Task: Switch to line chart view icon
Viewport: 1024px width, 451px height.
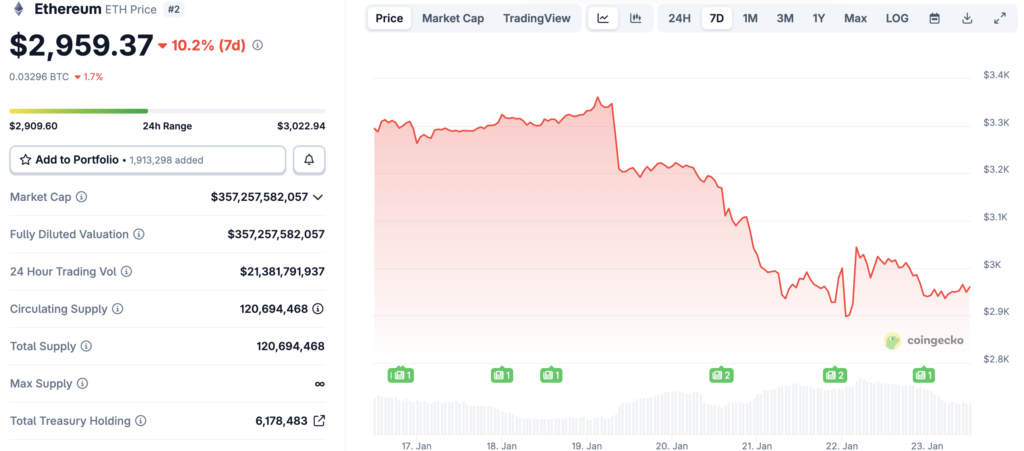Action: 603,18
